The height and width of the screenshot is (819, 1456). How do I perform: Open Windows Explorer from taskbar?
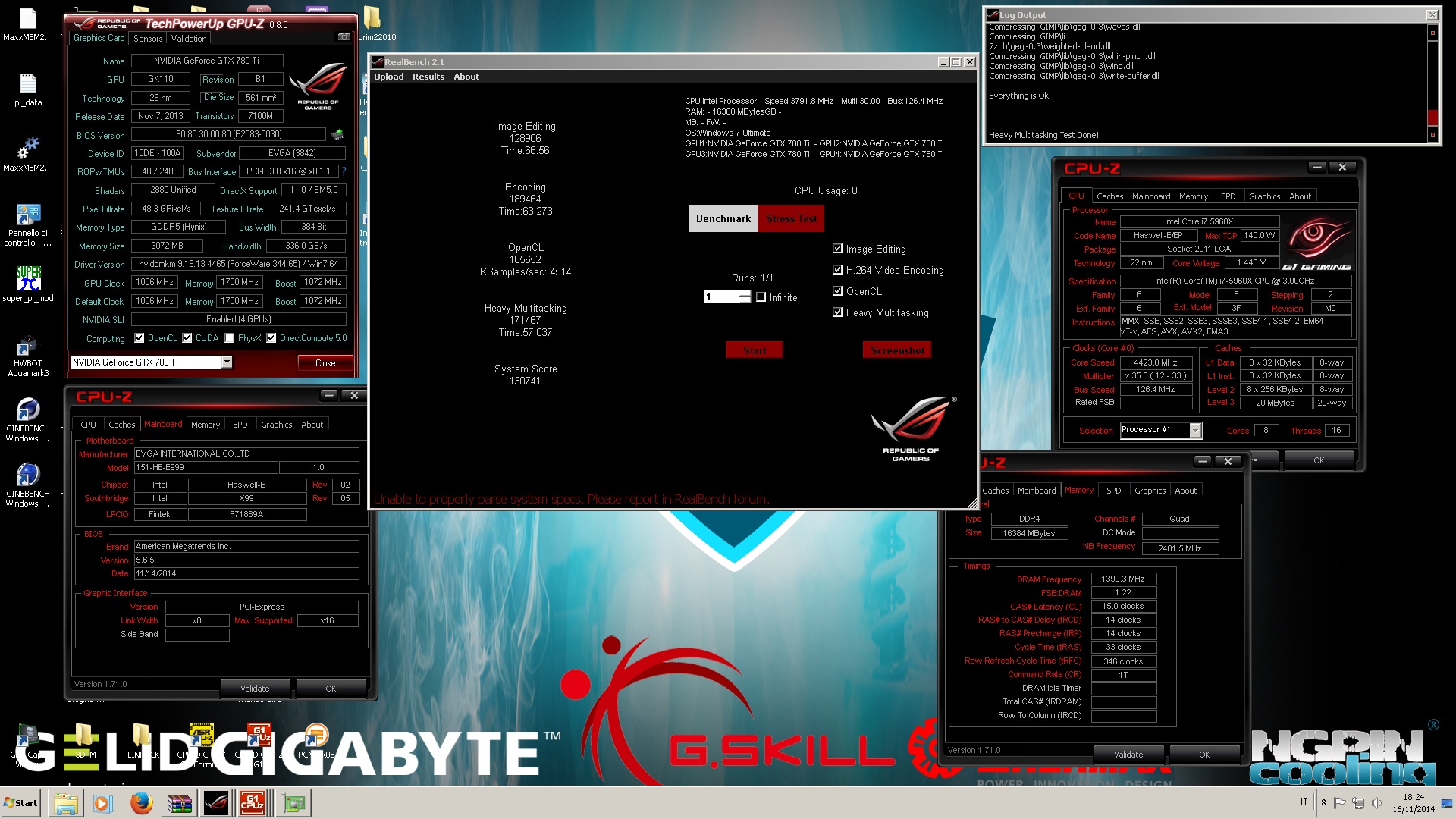pyautogui.click(x=66, y=803)
